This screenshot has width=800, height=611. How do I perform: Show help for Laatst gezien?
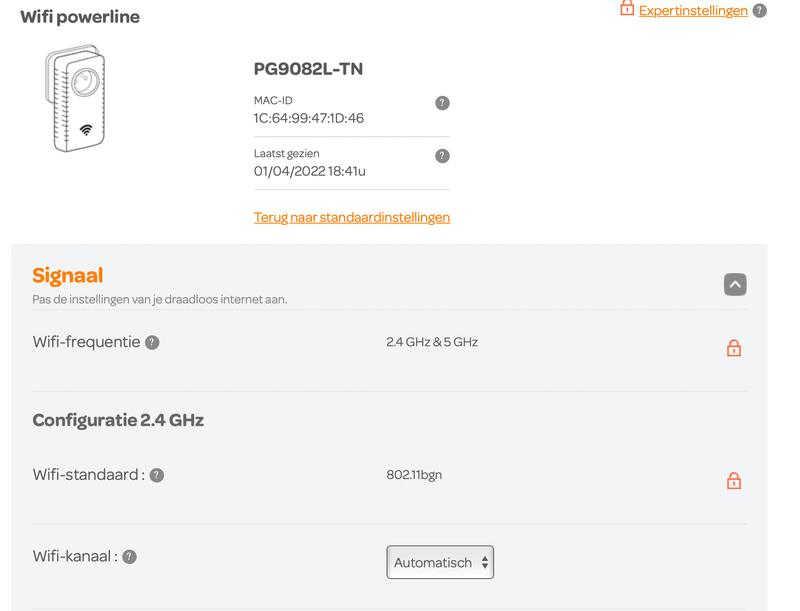click(442, 156)
